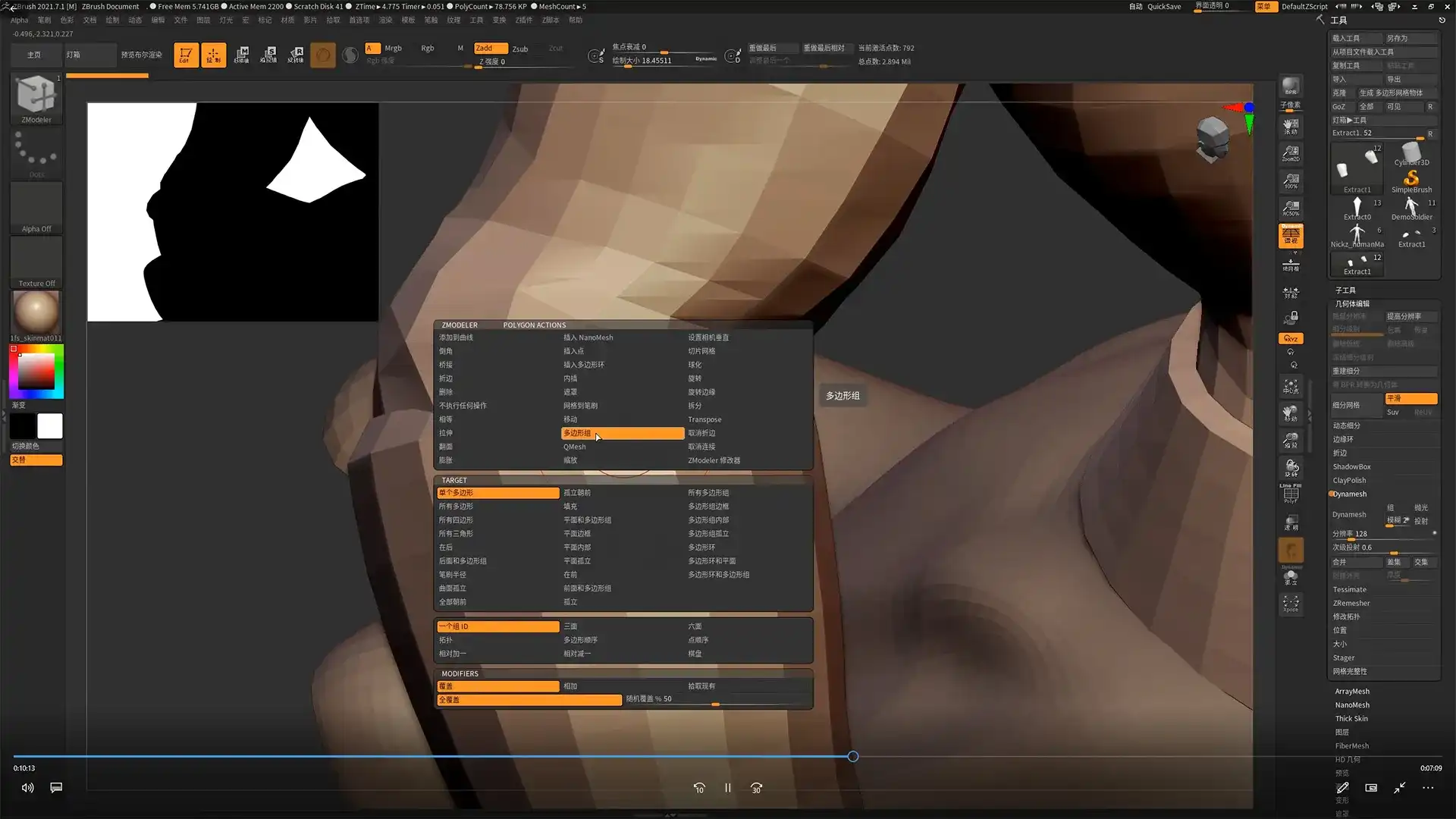Click the DemoSoldier tool thumbnail
This screenshot has height=819, width=1456.
coord(1410,208)
